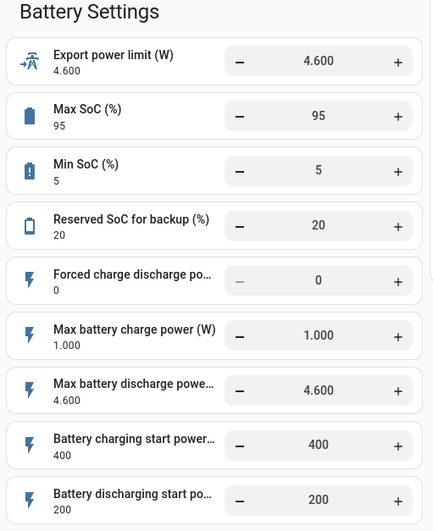Click the Min SoC battery alert icon

(x=30, y=171)
